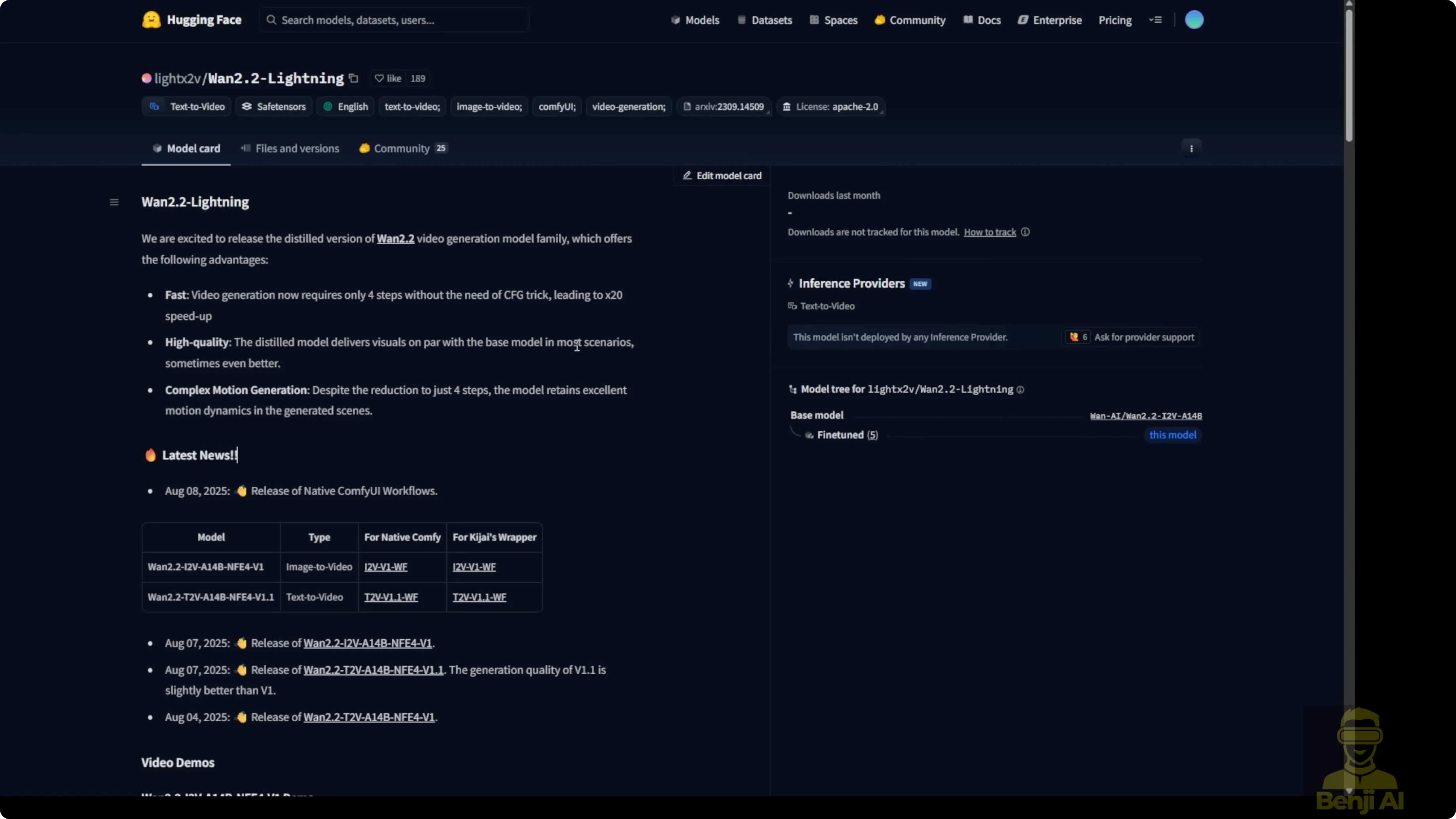Open the three-dot model options menu
This screenshot has height=819, width=1456.
tap(1191, 149)
